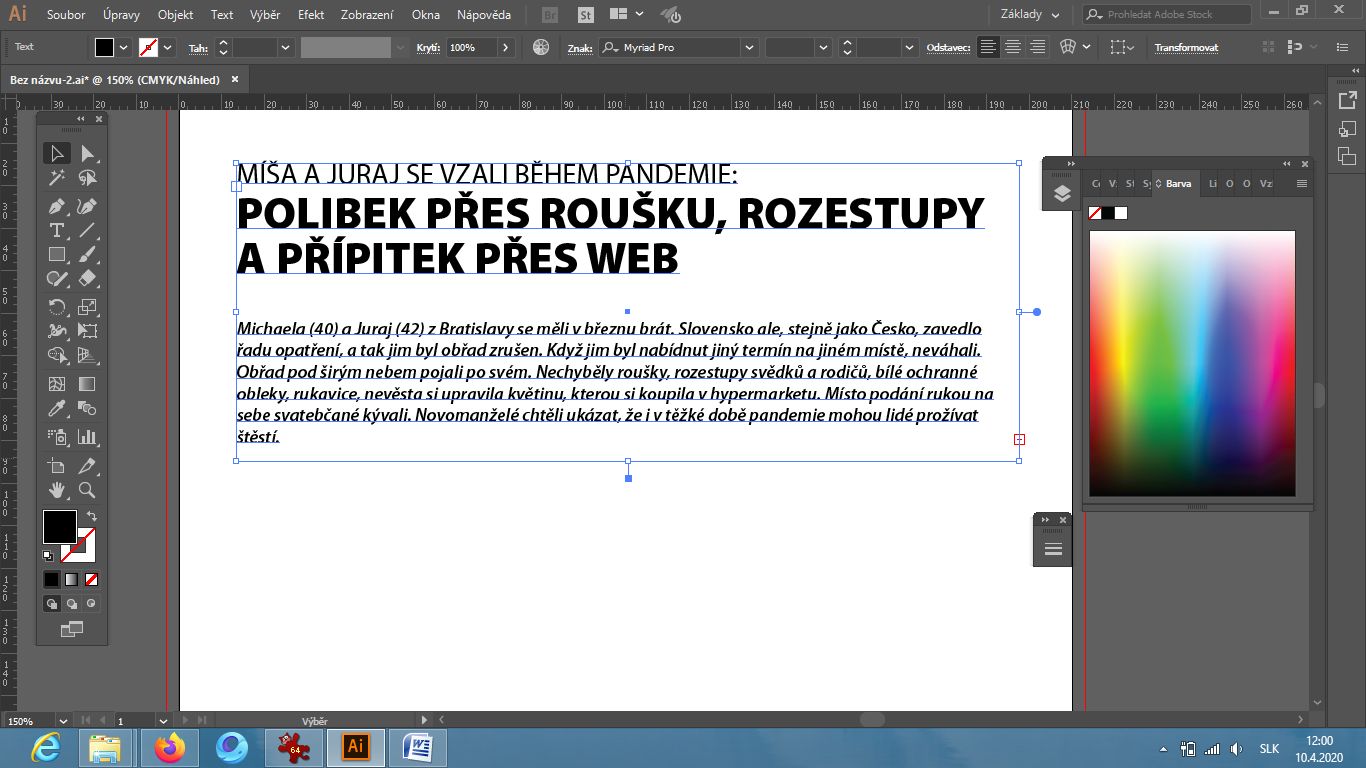
Task: Activate the Direct Selection tool
Action: [x=88, y=154]
